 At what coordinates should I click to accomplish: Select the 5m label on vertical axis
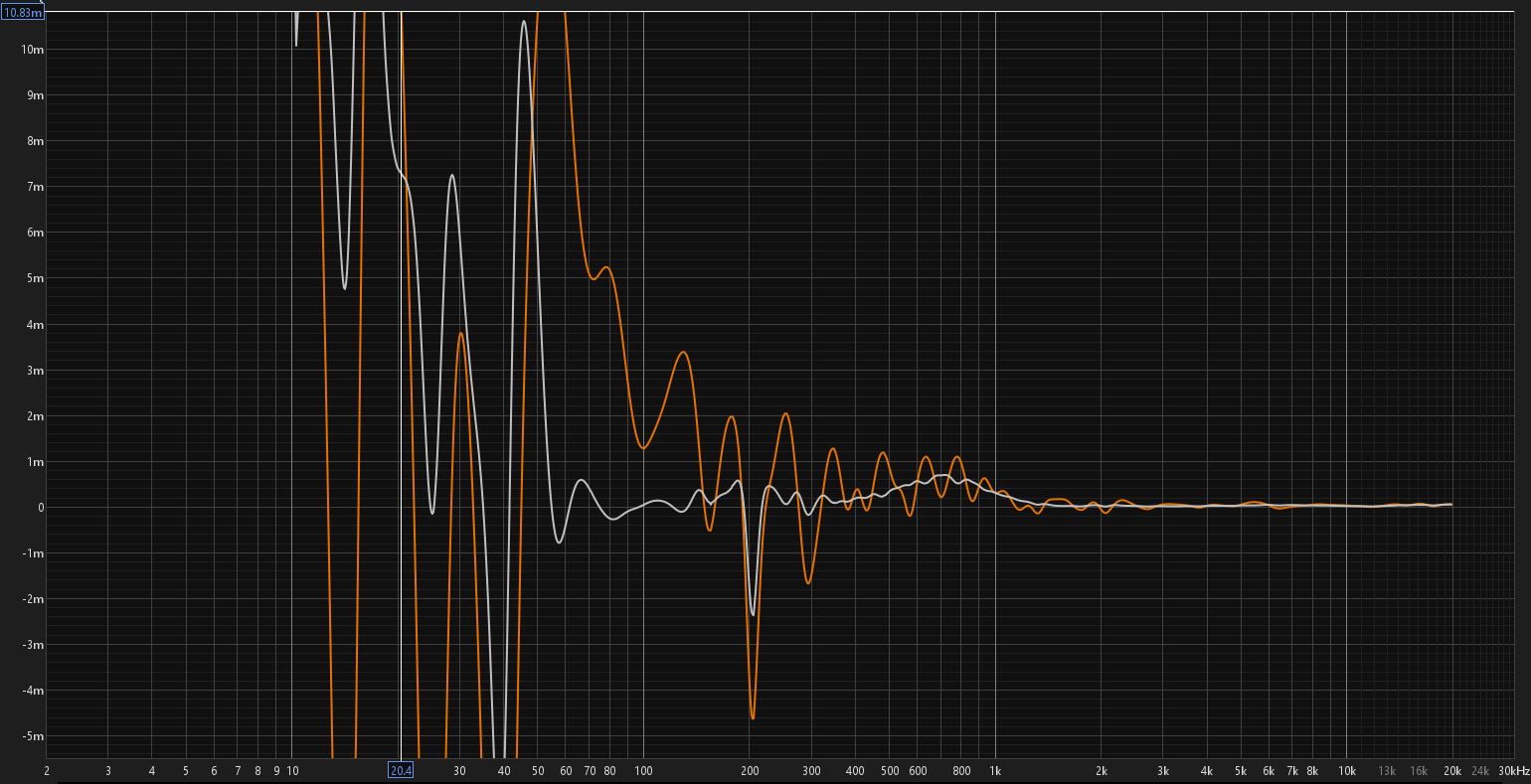point(35,278)
